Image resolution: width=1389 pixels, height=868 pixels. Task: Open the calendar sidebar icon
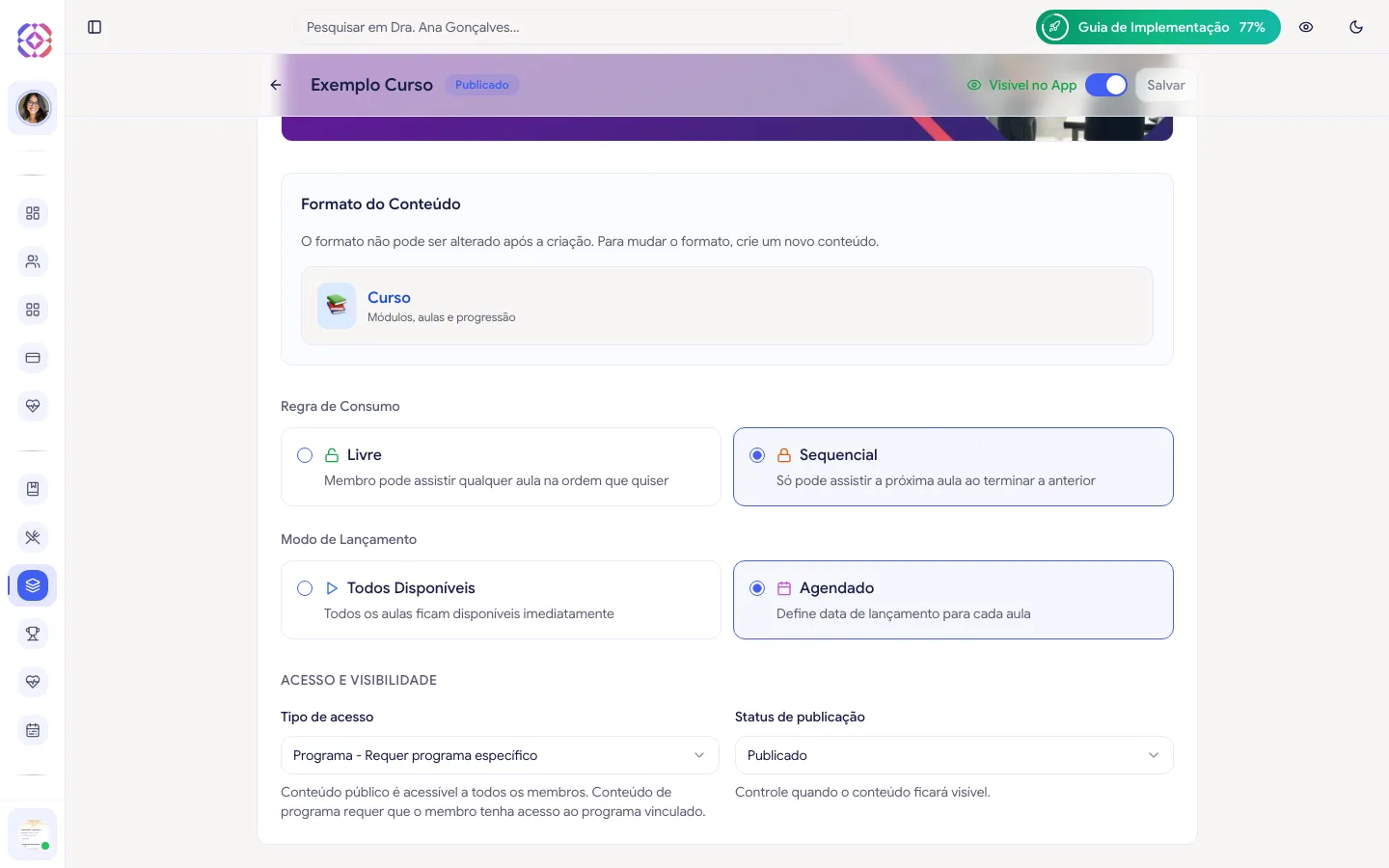pos(33,730)
